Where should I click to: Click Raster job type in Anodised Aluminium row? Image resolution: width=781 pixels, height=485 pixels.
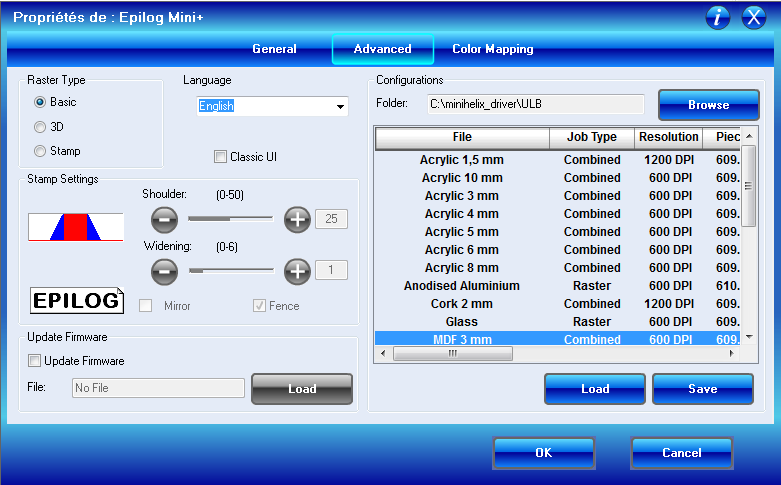point(592,286)
